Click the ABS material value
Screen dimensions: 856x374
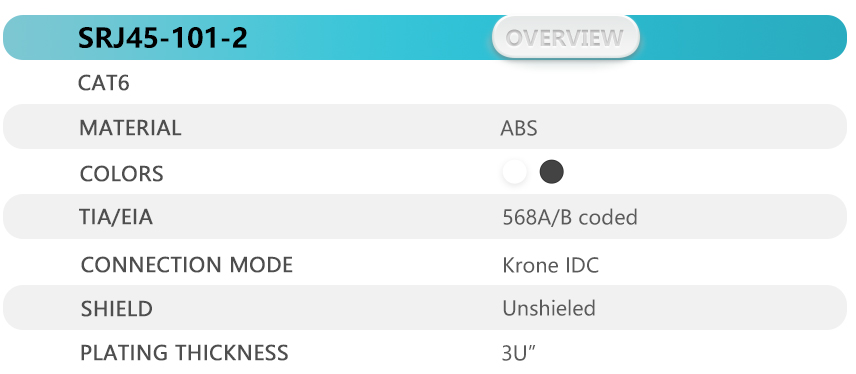[519, 128]
